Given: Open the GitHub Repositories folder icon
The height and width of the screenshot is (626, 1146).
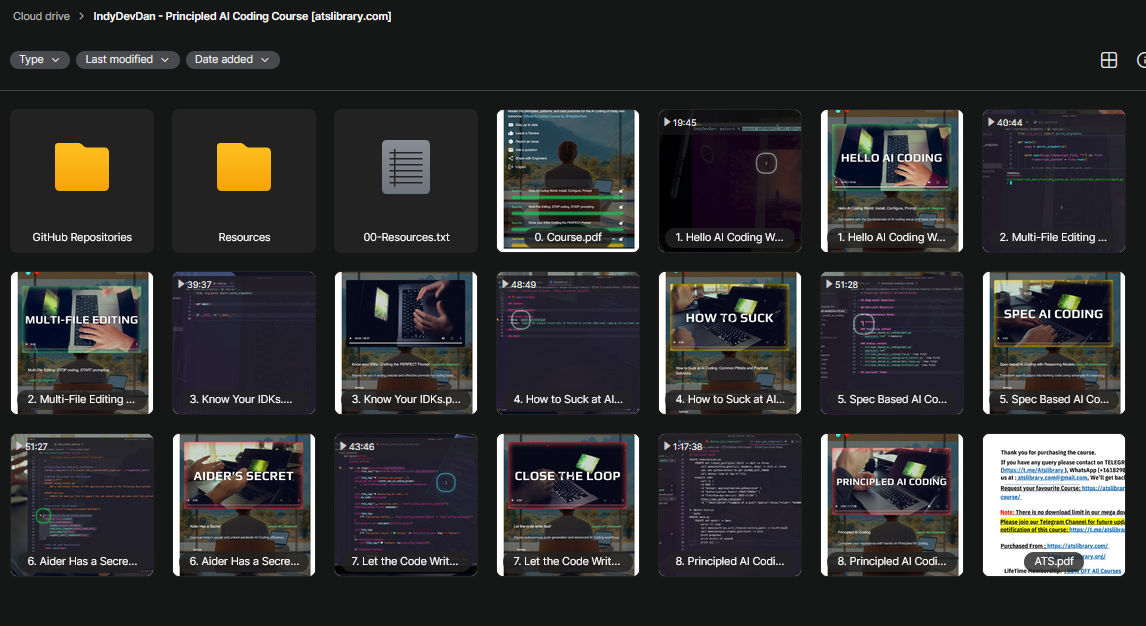Looking at the screenshot, I should coord(82,167).
